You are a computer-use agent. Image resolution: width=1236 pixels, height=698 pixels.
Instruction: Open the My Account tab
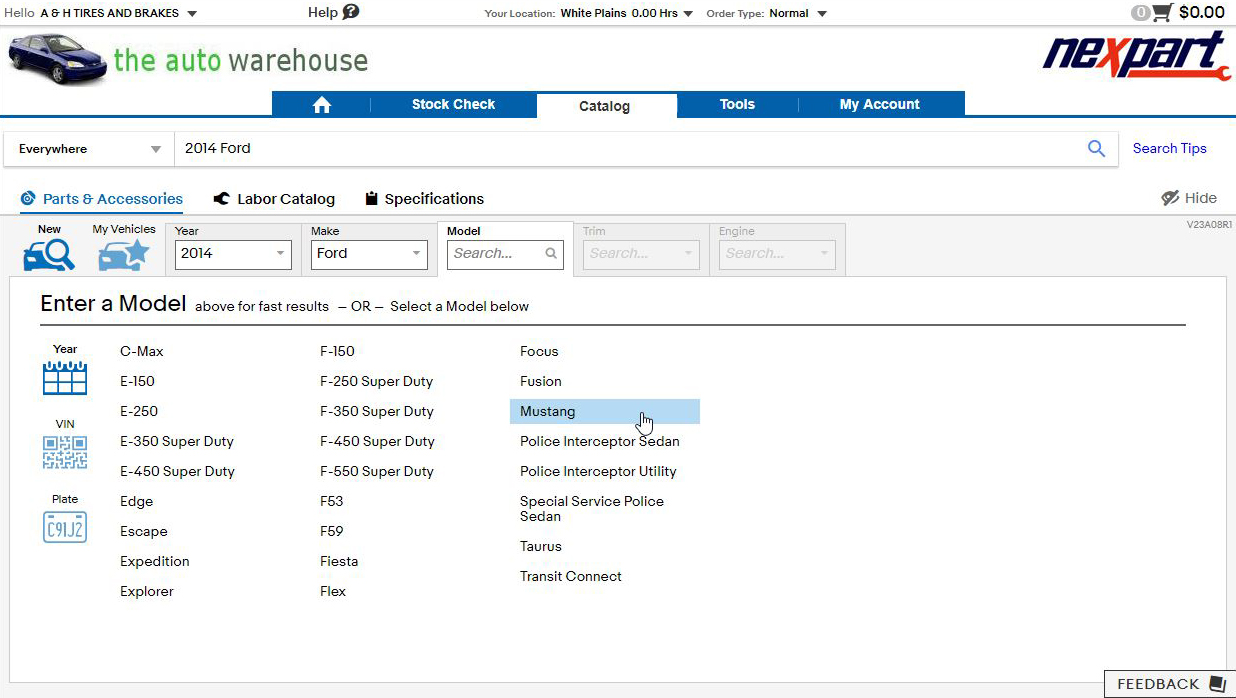point(880,104)
